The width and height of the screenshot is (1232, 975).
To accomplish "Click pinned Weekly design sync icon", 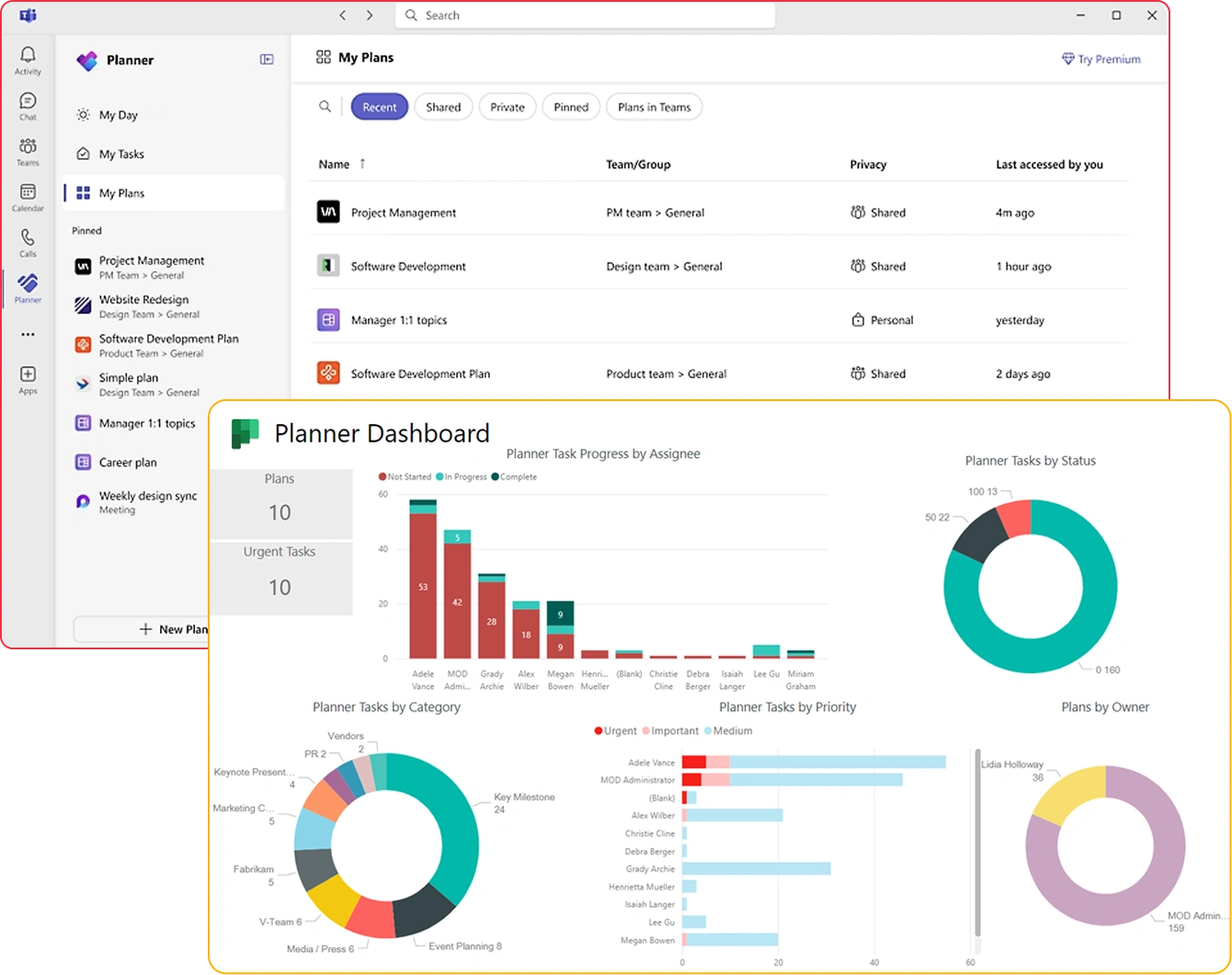I will tap(83, 501).
